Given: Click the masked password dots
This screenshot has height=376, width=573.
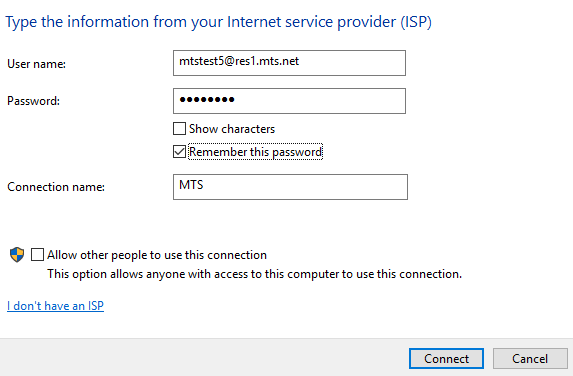Looking at the screenshot, I should [x=207, y=99].
